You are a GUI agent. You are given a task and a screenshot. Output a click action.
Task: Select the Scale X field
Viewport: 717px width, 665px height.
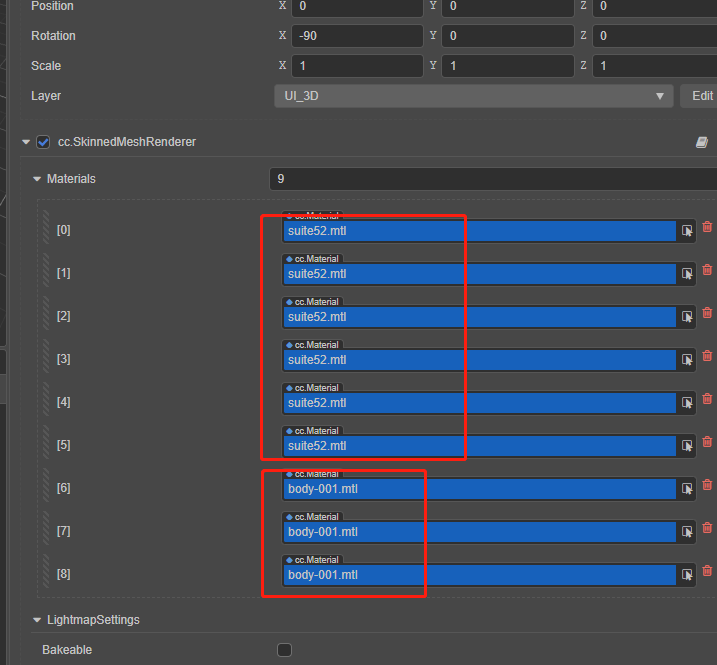(357, 66)
